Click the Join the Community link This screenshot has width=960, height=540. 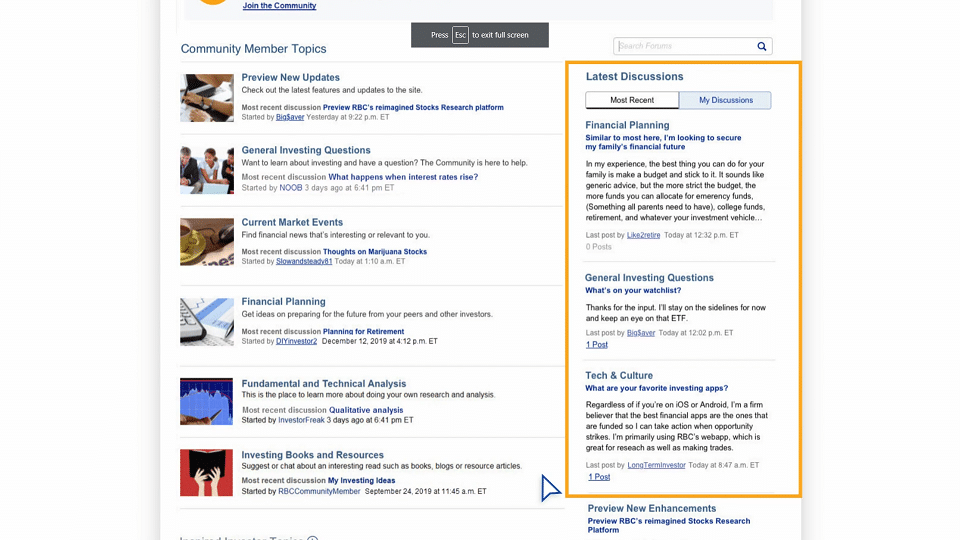click(279, 6)
